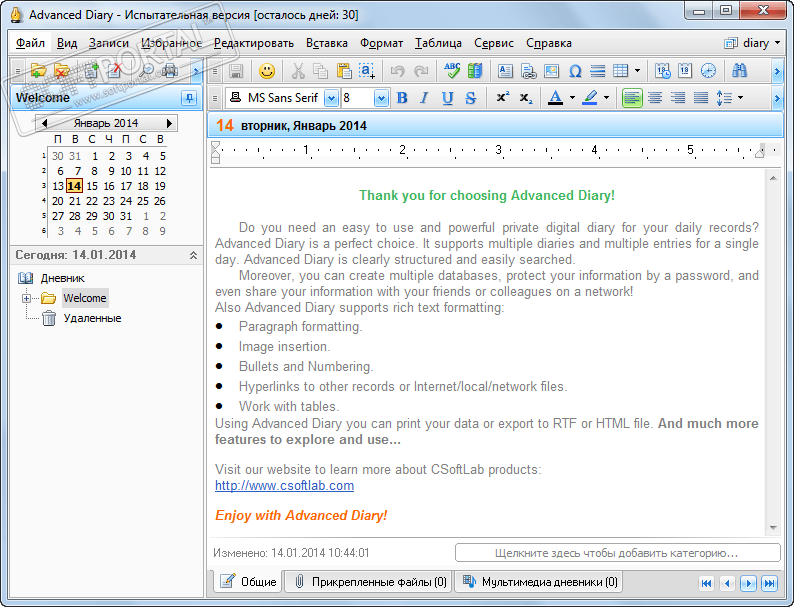Insert a table grid icon
This screenshot has height=607, width=794.
[x=620, y=71]
